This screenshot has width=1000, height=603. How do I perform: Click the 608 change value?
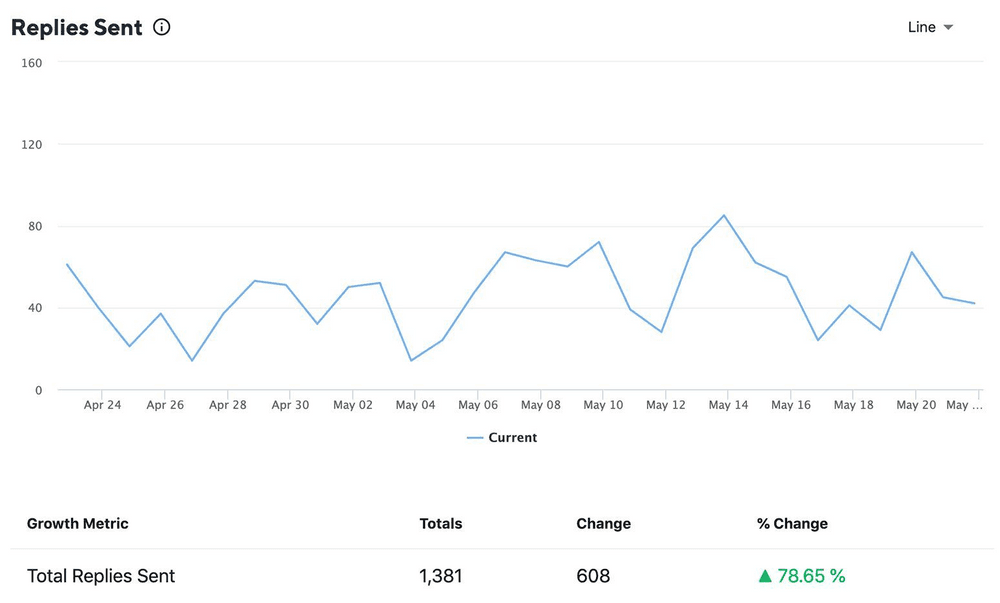(593, 576)
